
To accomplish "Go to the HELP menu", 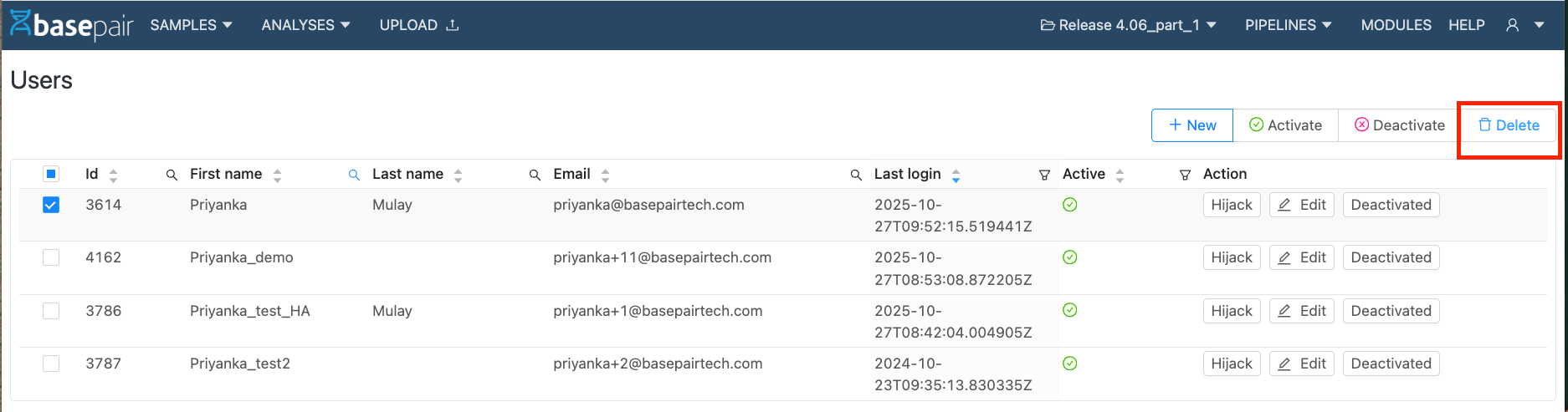I will (1466, 25).
